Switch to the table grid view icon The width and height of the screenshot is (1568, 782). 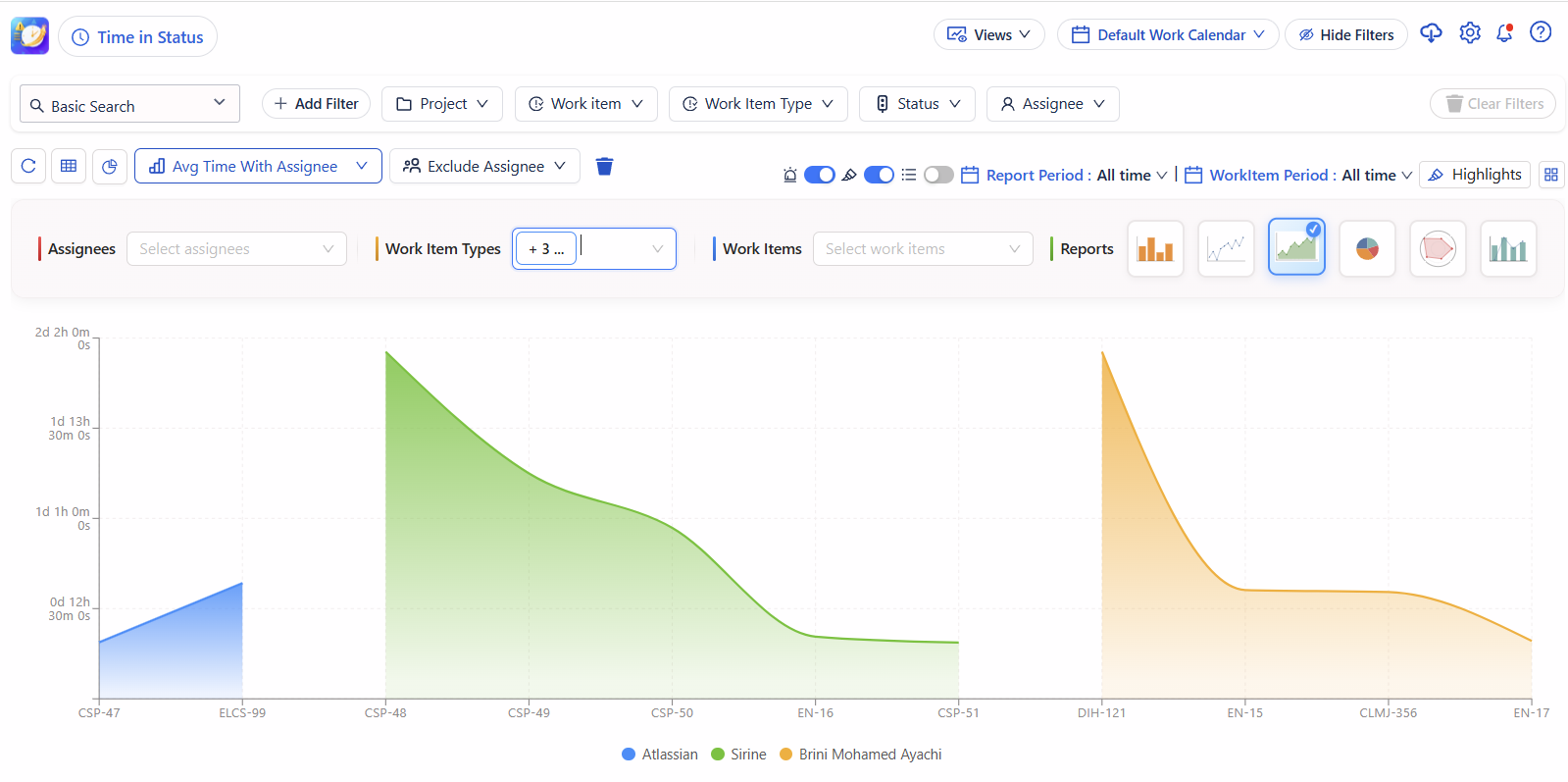[69, 167]
